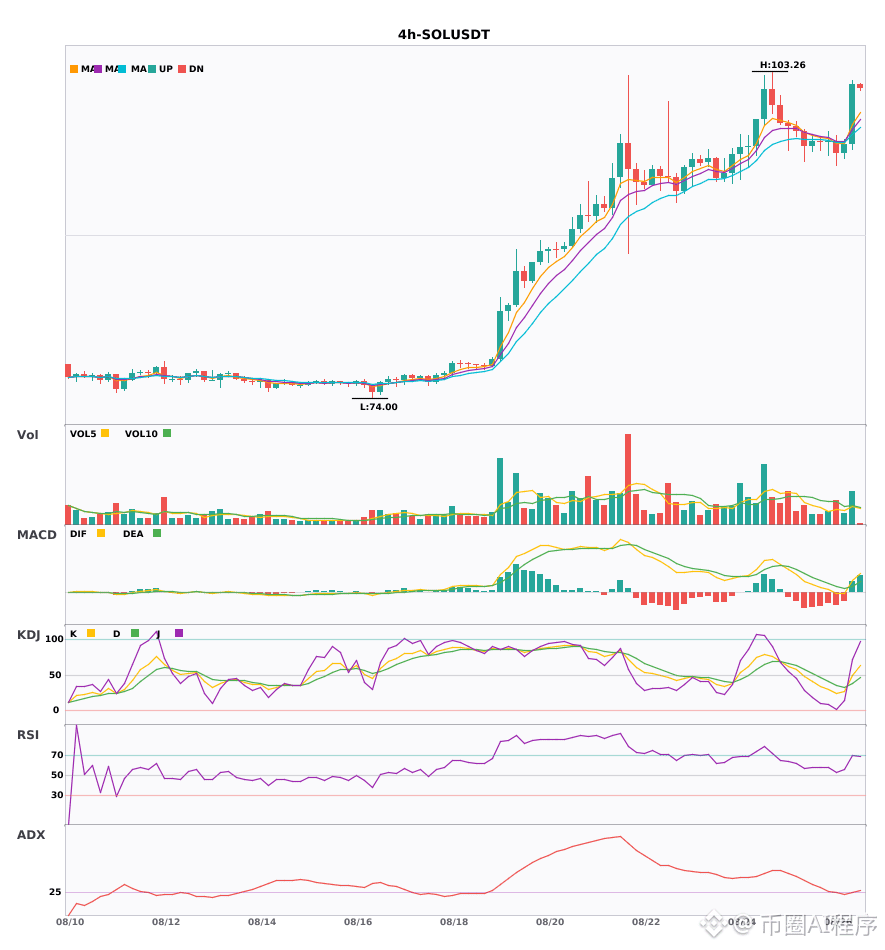Click the H:103.26 high price label
The height and width of the screenshot is (950, 885).
point(783,65)
